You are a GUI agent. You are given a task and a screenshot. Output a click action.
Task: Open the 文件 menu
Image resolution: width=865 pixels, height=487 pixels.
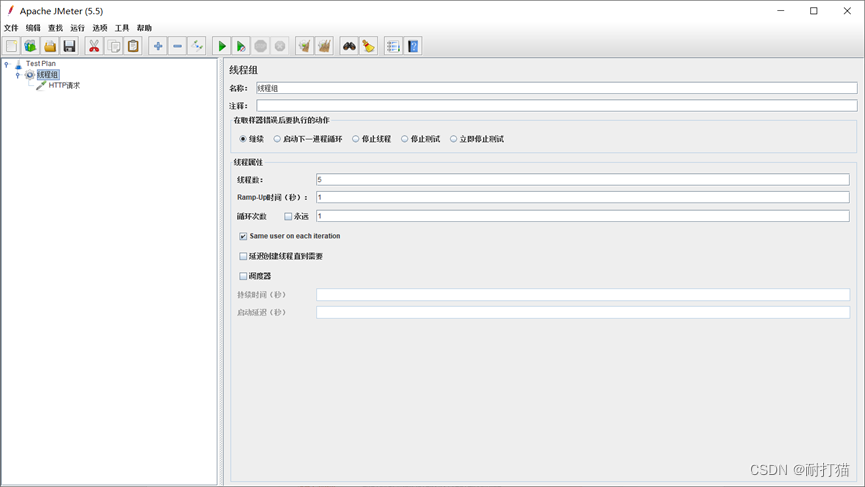11,28
